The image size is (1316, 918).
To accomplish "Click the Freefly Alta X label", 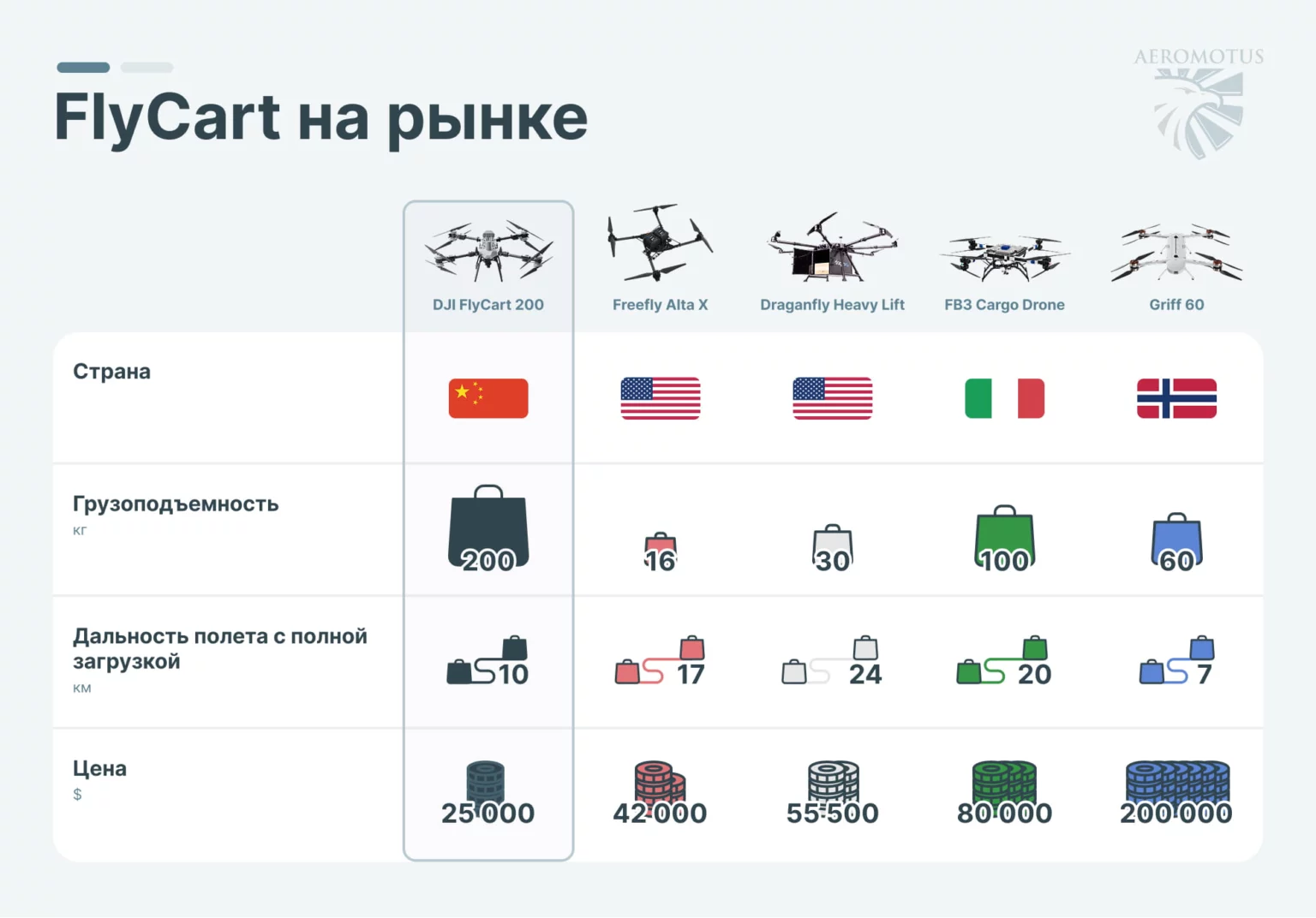I will (661, 305).
